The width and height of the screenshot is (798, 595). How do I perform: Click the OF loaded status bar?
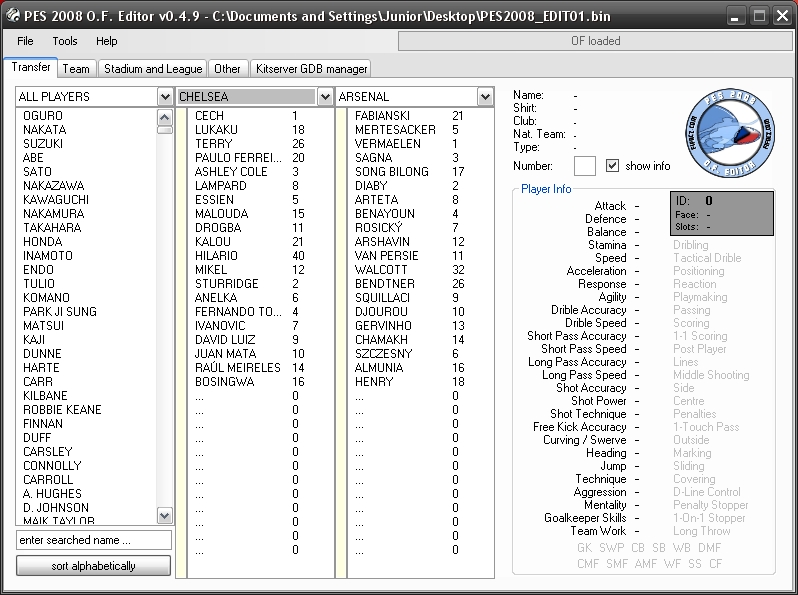click(595, 41)
